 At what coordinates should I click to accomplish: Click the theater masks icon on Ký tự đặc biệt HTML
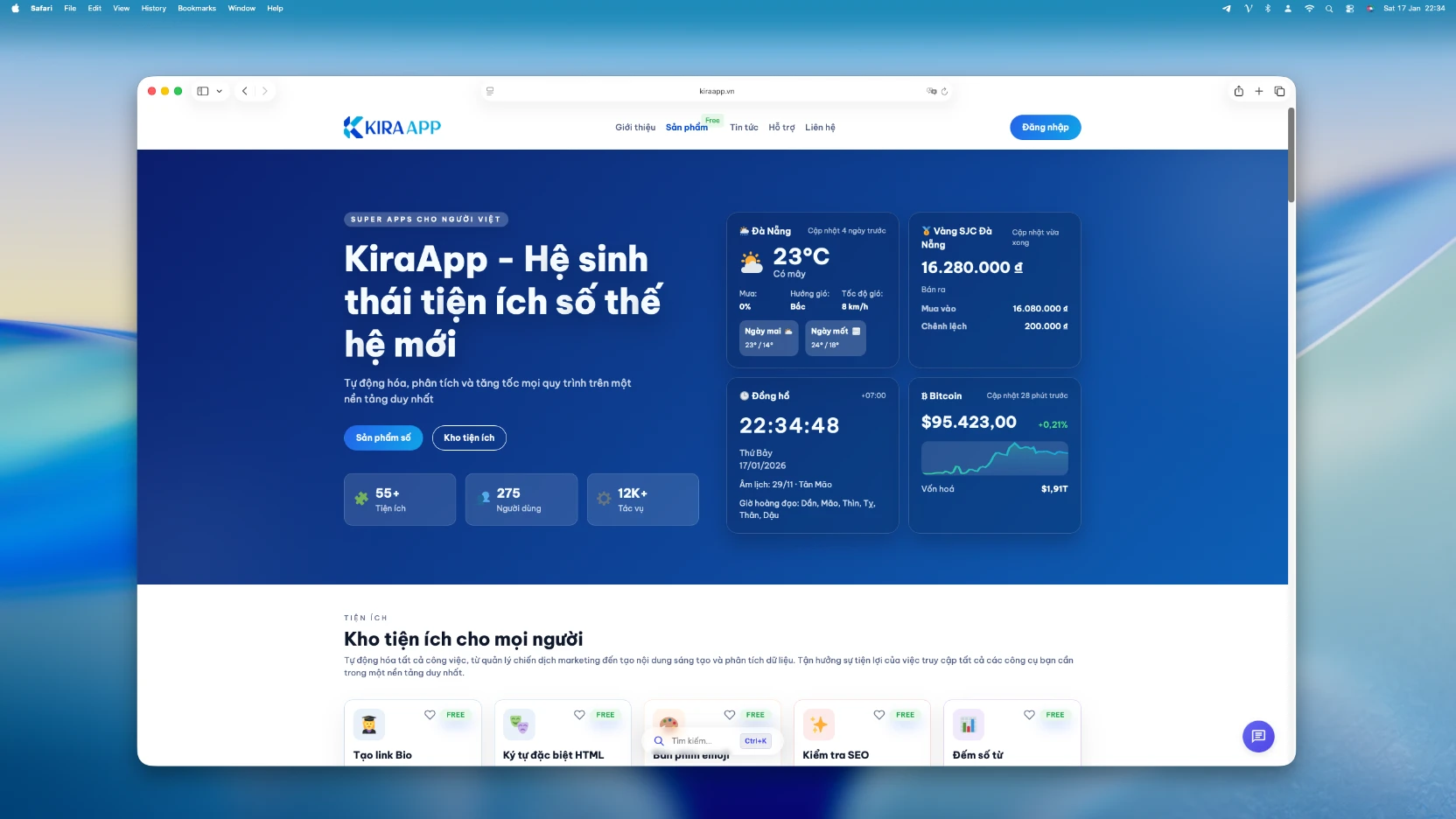pos(519,724)
